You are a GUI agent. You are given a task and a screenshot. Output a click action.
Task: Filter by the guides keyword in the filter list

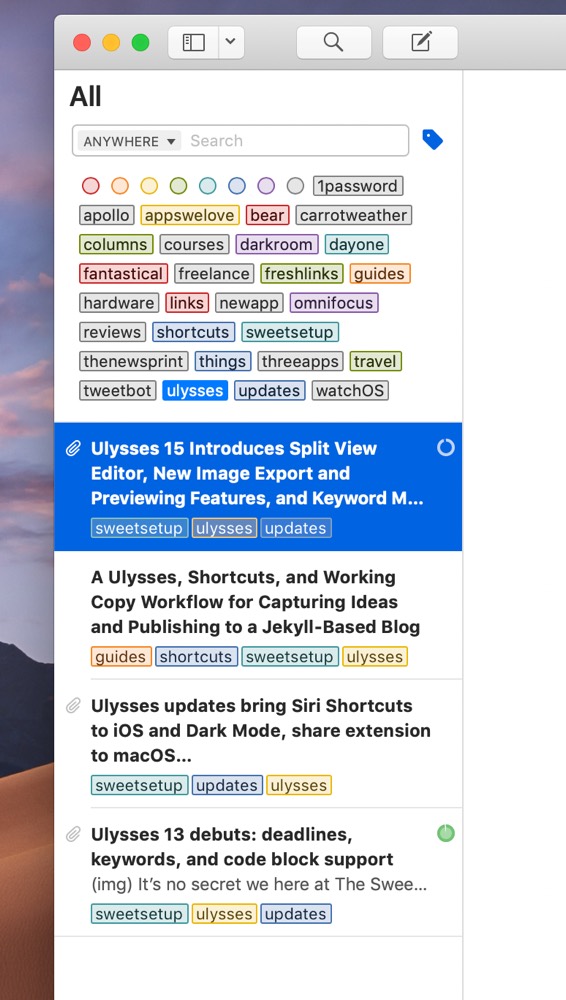click(380, 274)
